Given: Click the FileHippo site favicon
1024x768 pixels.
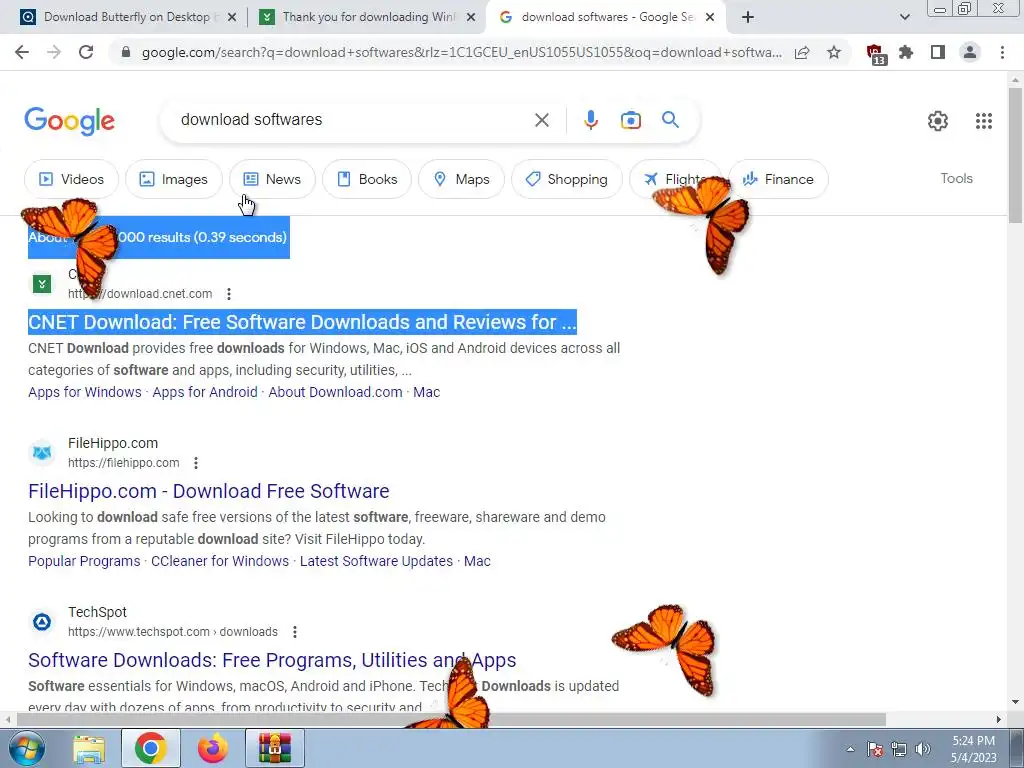Looking at the screenshot, I should (x=42, y=453).
